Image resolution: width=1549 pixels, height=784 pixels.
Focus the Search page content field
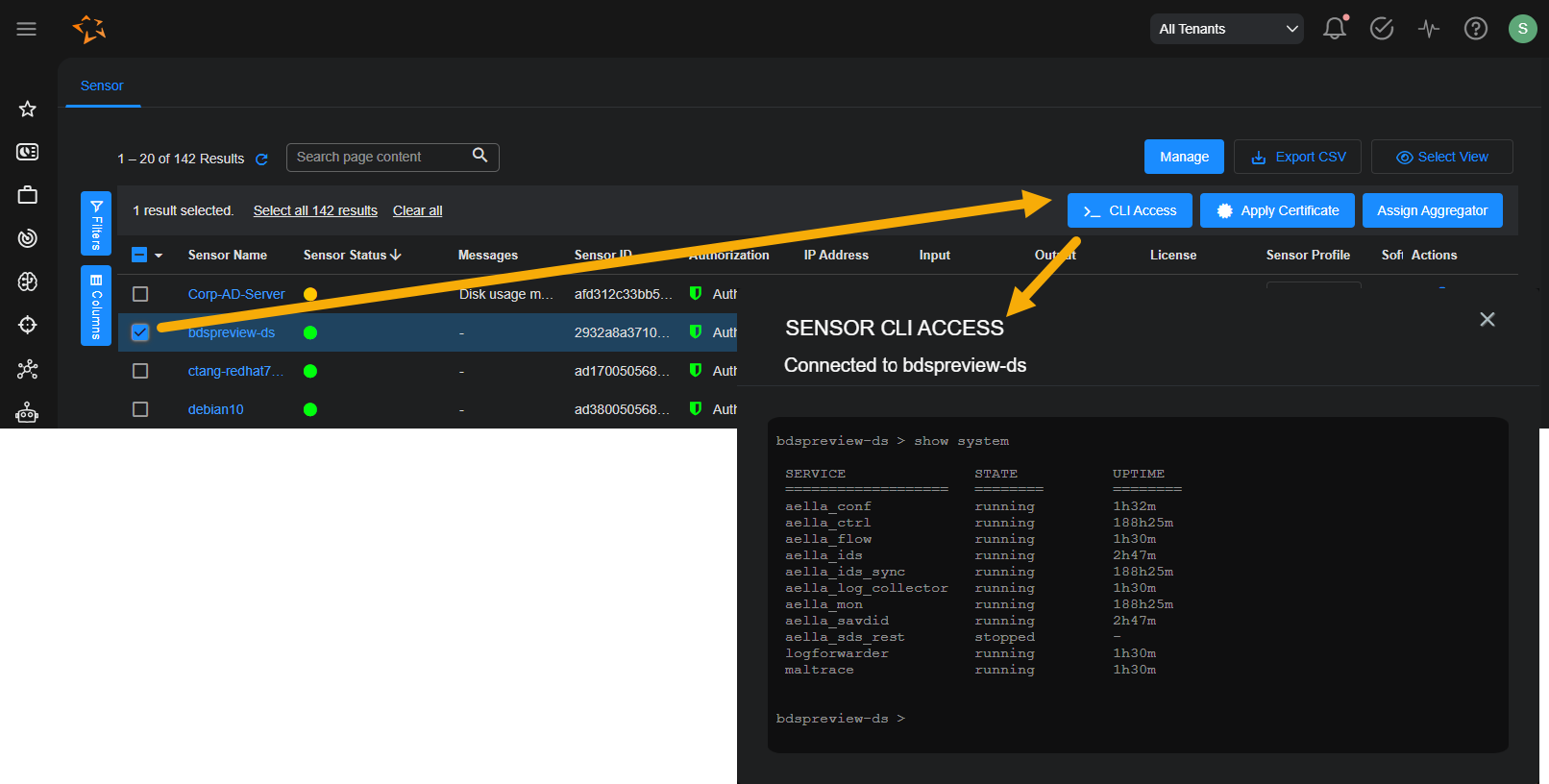click(380, 157)
